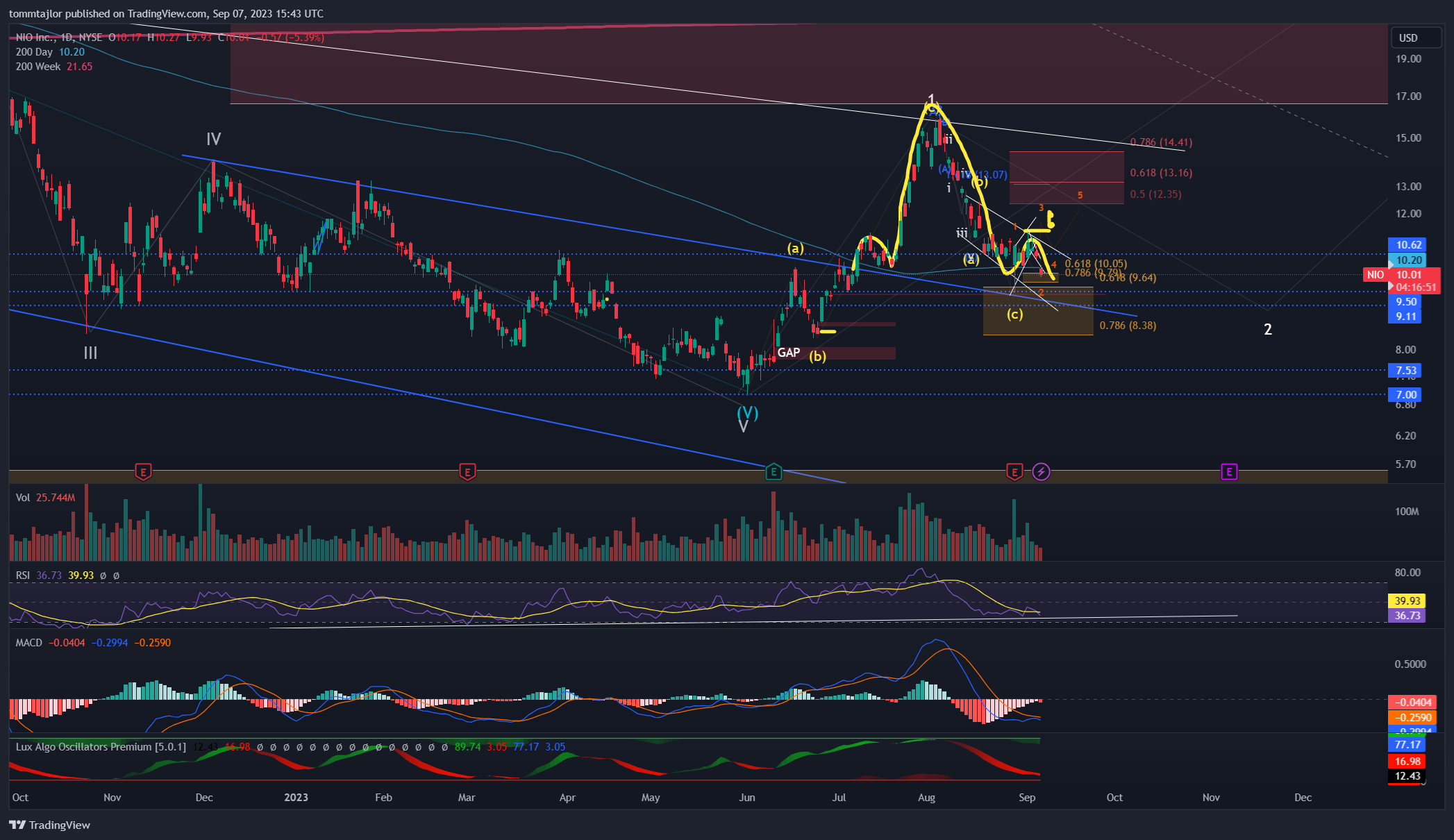
Task: Click the purple 36.73 RSI value label
Action: 1407,616
